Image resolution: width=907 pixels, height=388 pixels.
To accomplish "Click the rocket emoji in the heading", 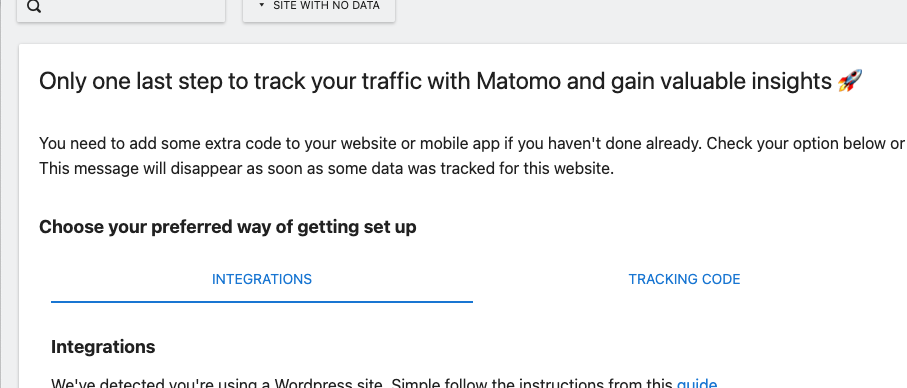I will click(850, 81).
